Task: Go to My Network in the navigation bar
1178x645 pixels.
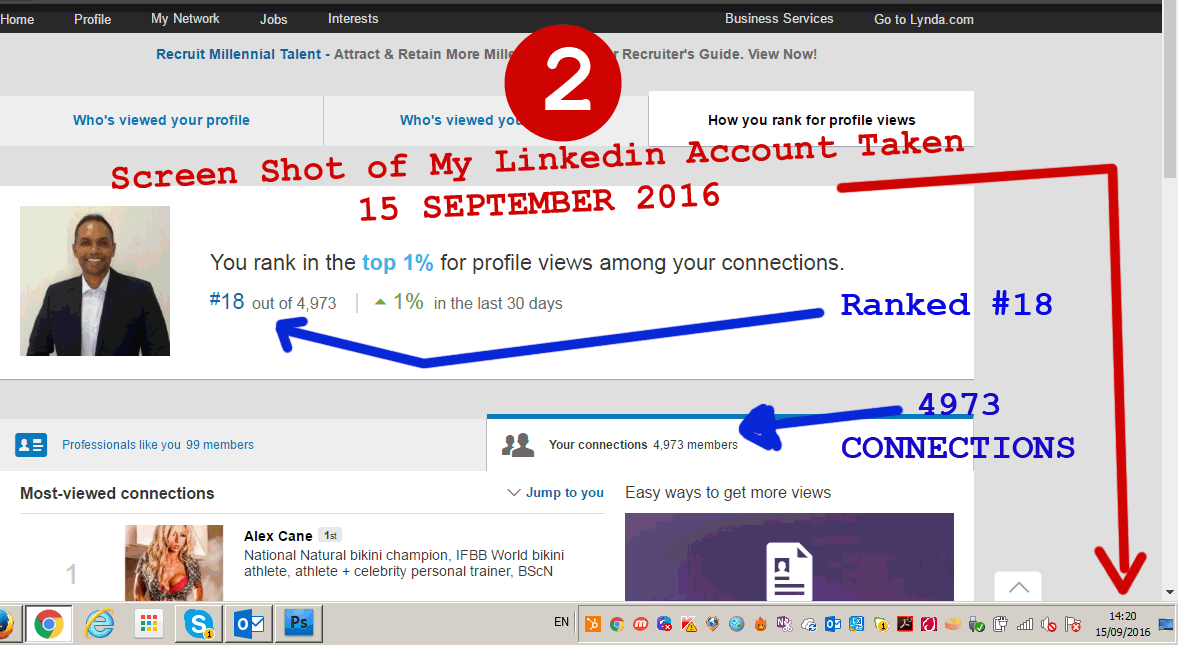Action: [185, 19]
